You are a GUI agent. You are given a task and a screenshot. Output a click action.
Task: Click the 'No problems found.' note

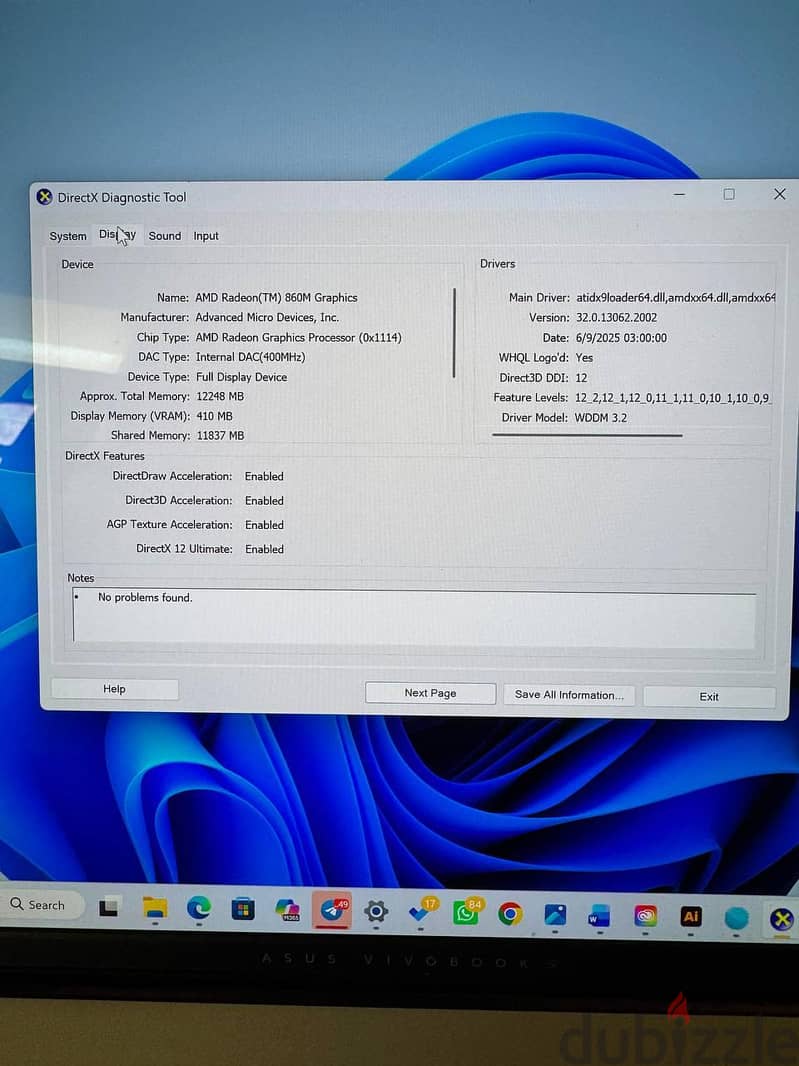coord(145,598)
